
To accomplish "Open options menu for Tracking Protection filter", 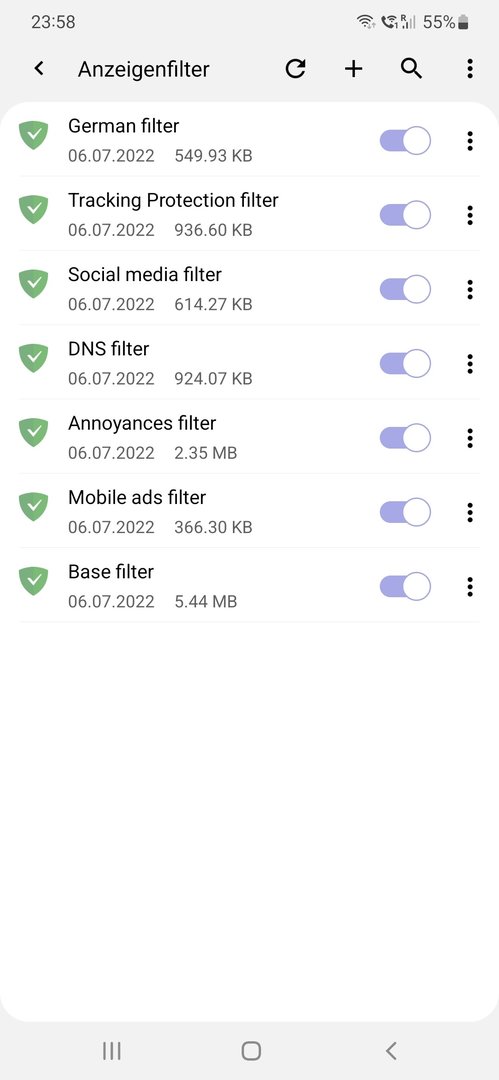I will 469,215.
